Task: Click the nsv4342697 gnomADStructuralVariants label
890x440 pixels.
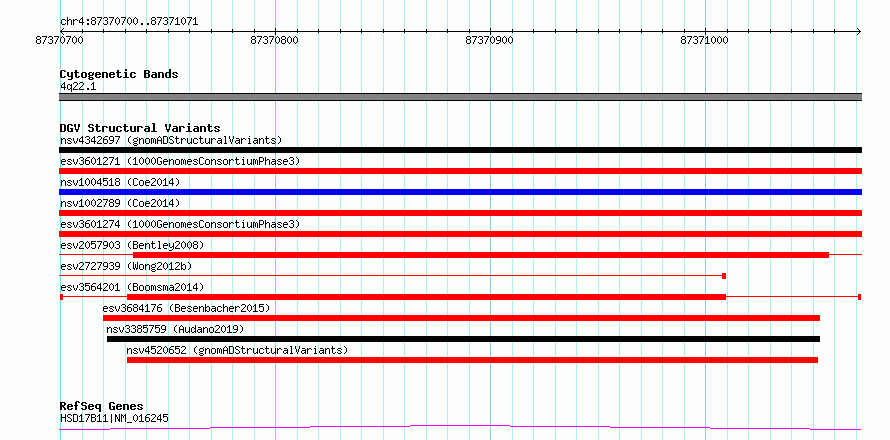Action: click(x=171, y=140)
